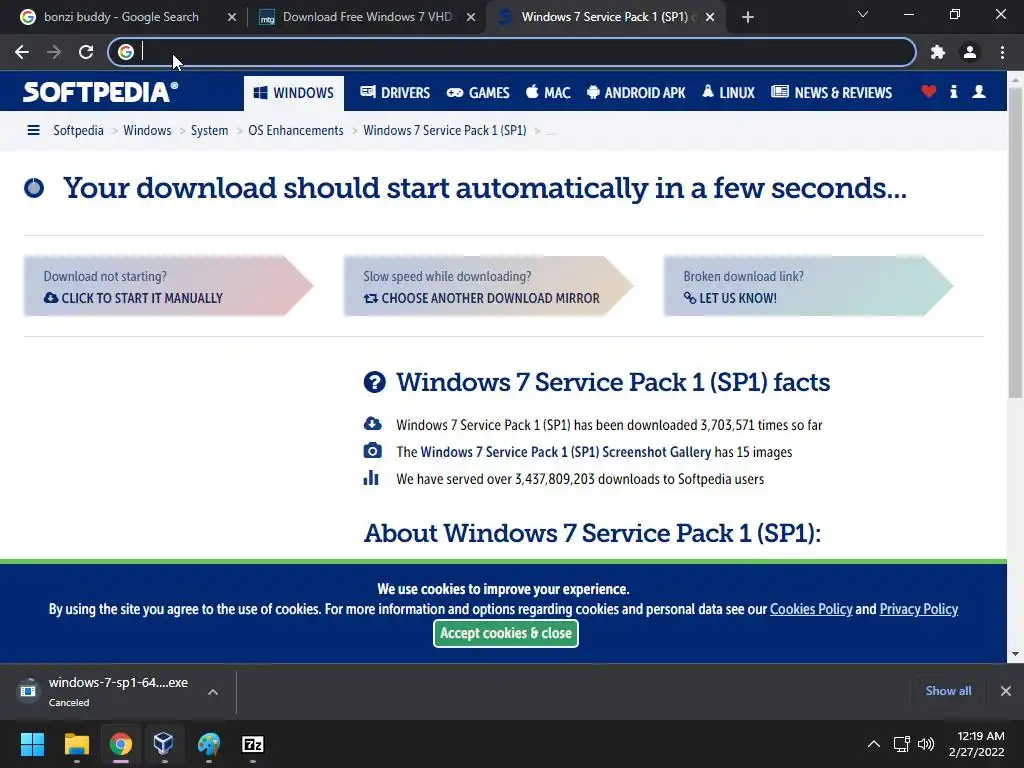Click the canceled windows-7-sp1-64 exe download
The width and height of the screenshot is (1024, 768).
(118, 691)
